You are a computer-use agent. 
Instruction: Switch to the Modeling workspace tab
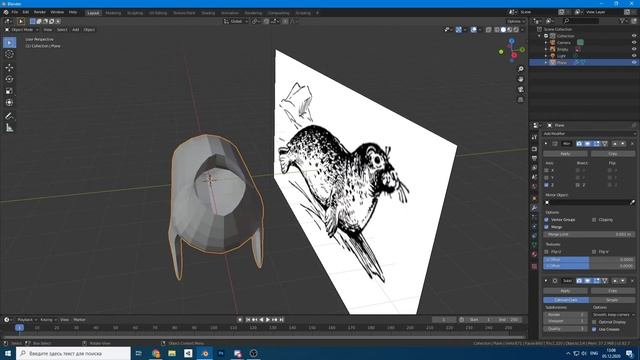113,13
